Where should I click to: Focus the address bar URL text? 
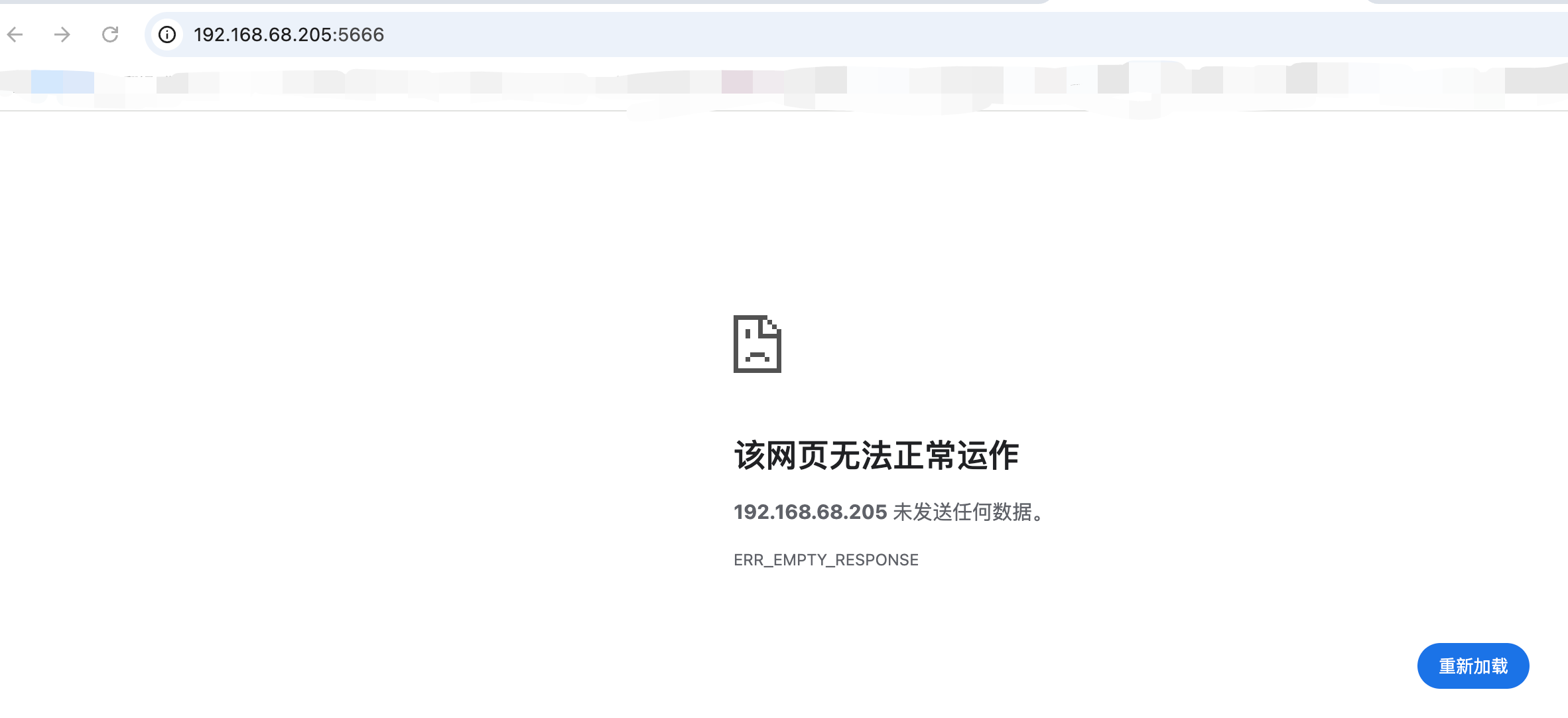tap(289, 35)
